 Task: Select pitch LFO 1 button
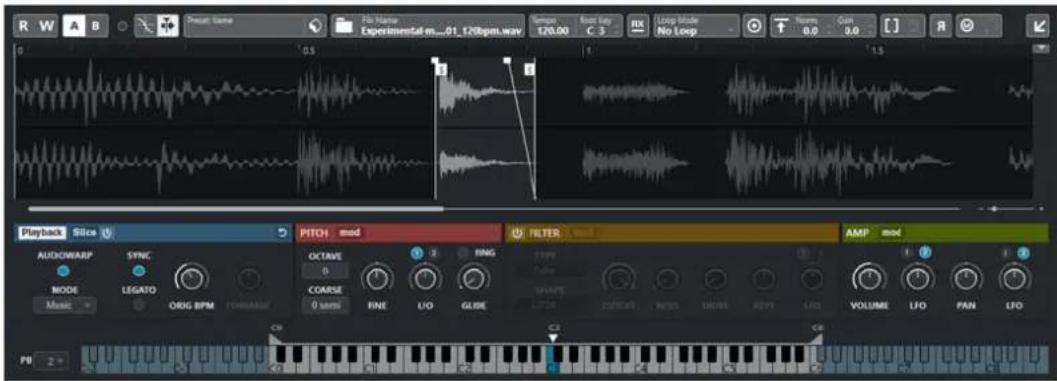[x=417, y=254]
